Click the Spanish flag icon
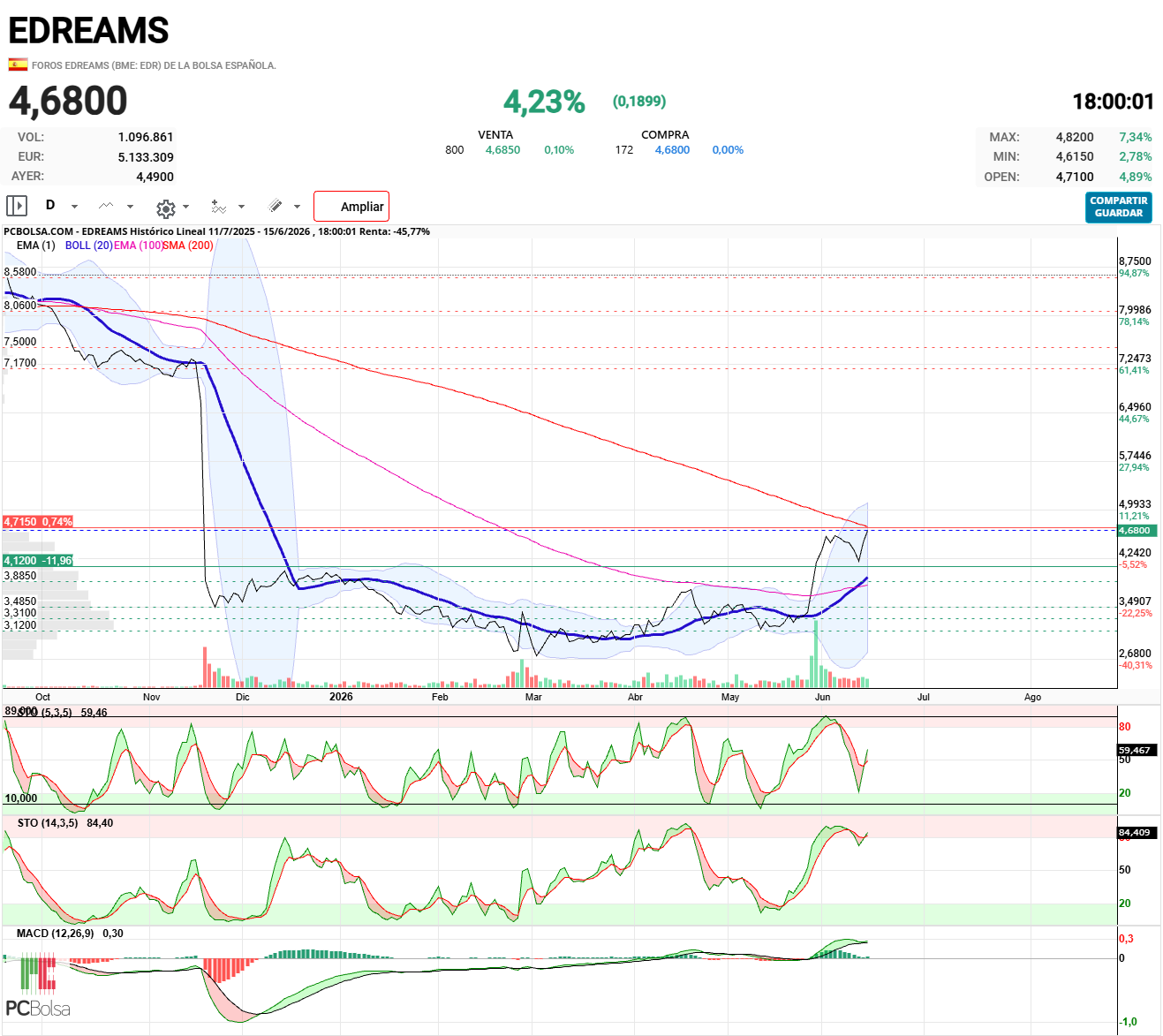The width and height of the screenshot is (1163, 1036). point(18,64)
